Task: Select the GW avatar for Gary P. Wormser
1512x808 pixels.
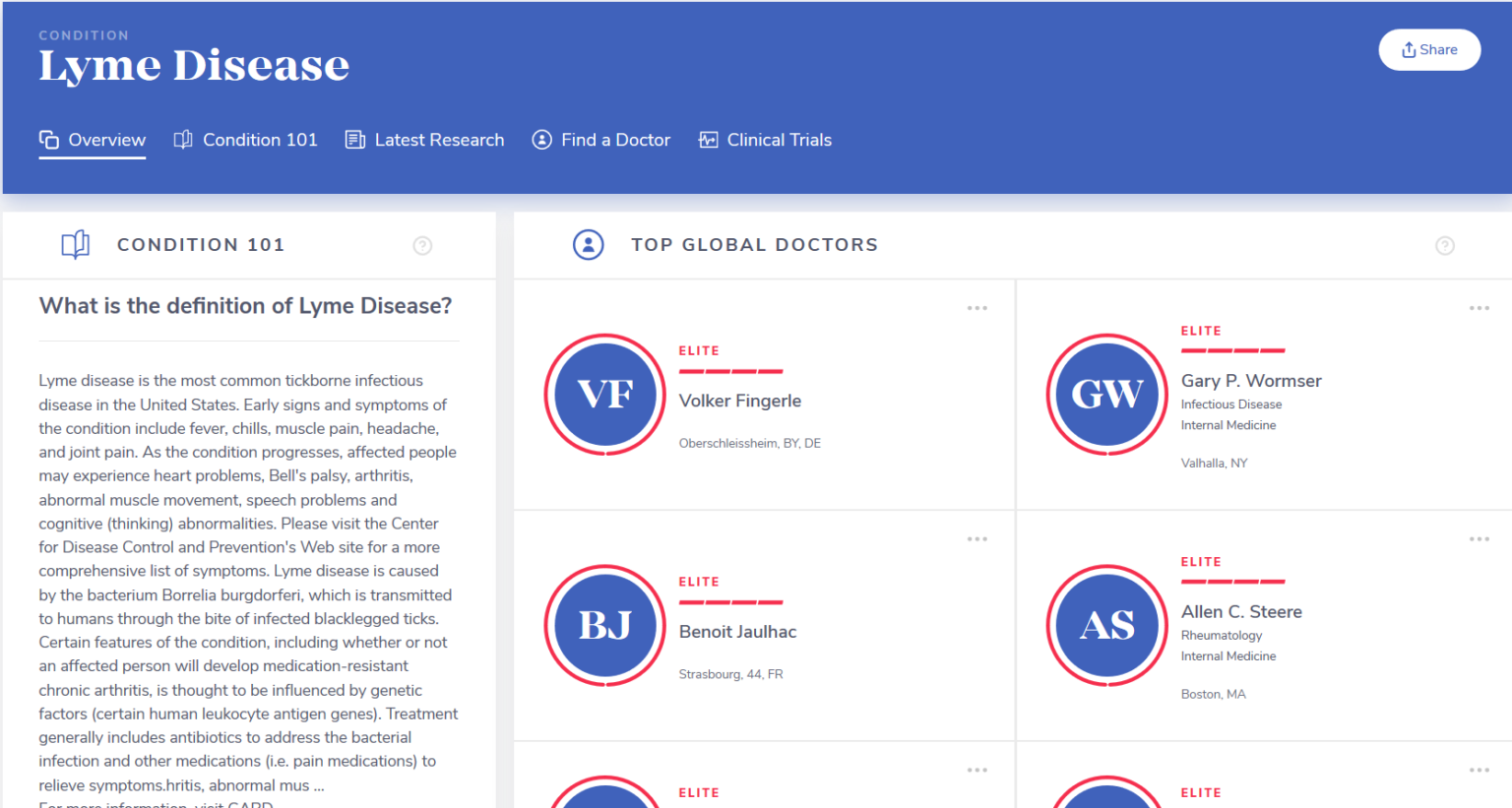Action: pyautogui.click(x=1106, y=395)
